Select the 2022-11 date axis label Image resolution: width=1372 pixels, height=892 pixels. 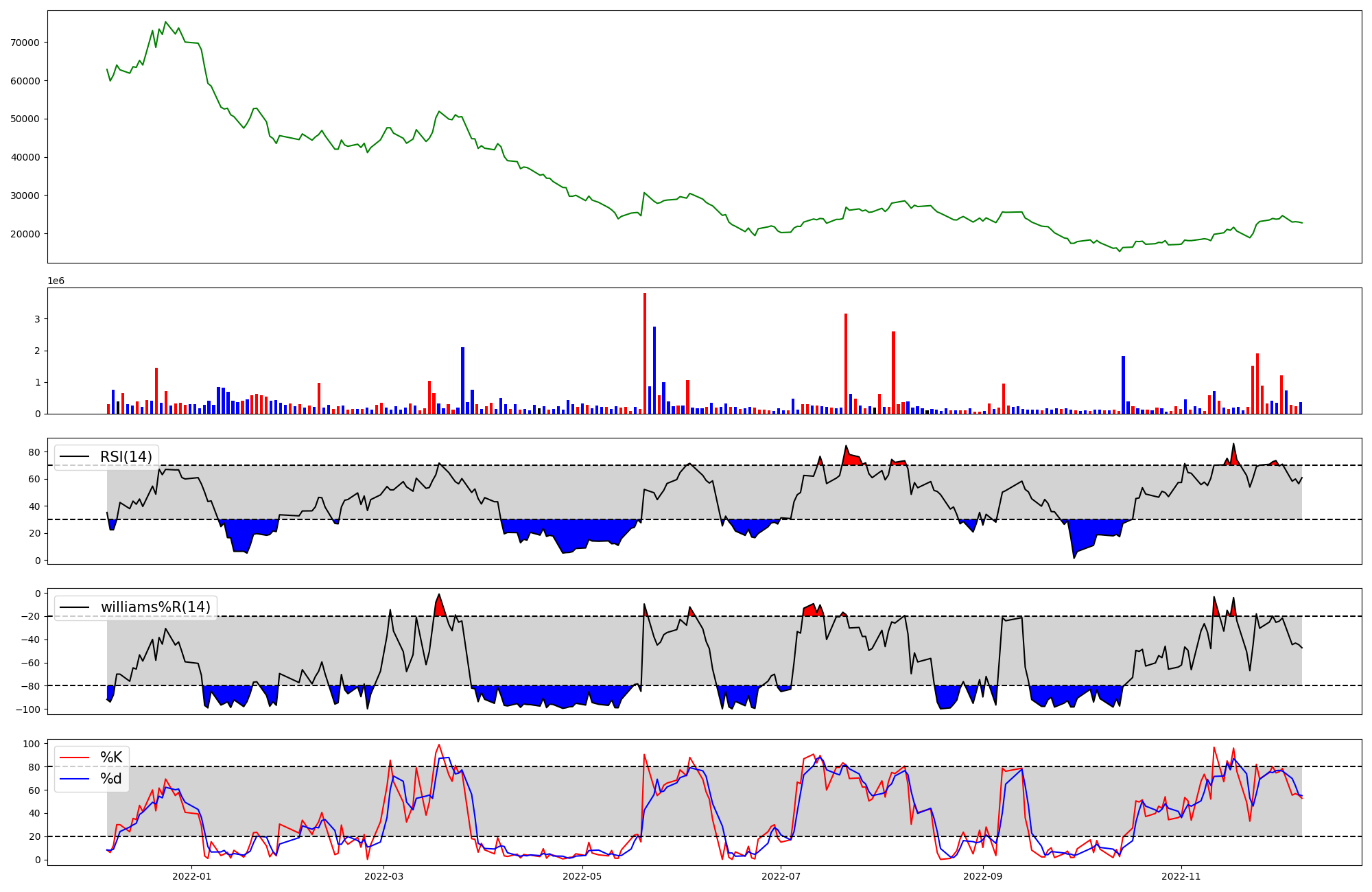[1181, 876]
